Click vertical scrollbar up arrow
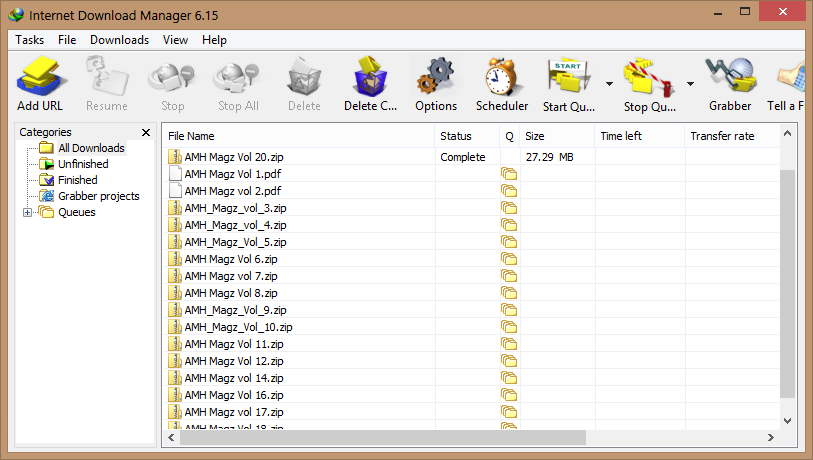 point(787,133)
